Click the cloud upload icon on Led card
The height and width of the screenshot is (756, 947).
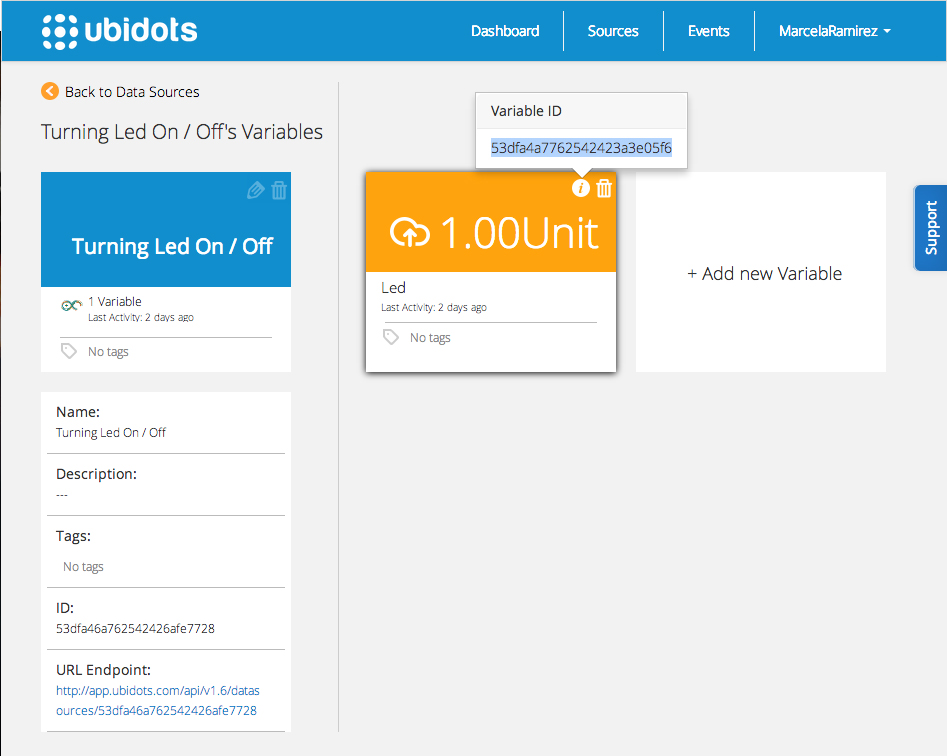point(409,233)
